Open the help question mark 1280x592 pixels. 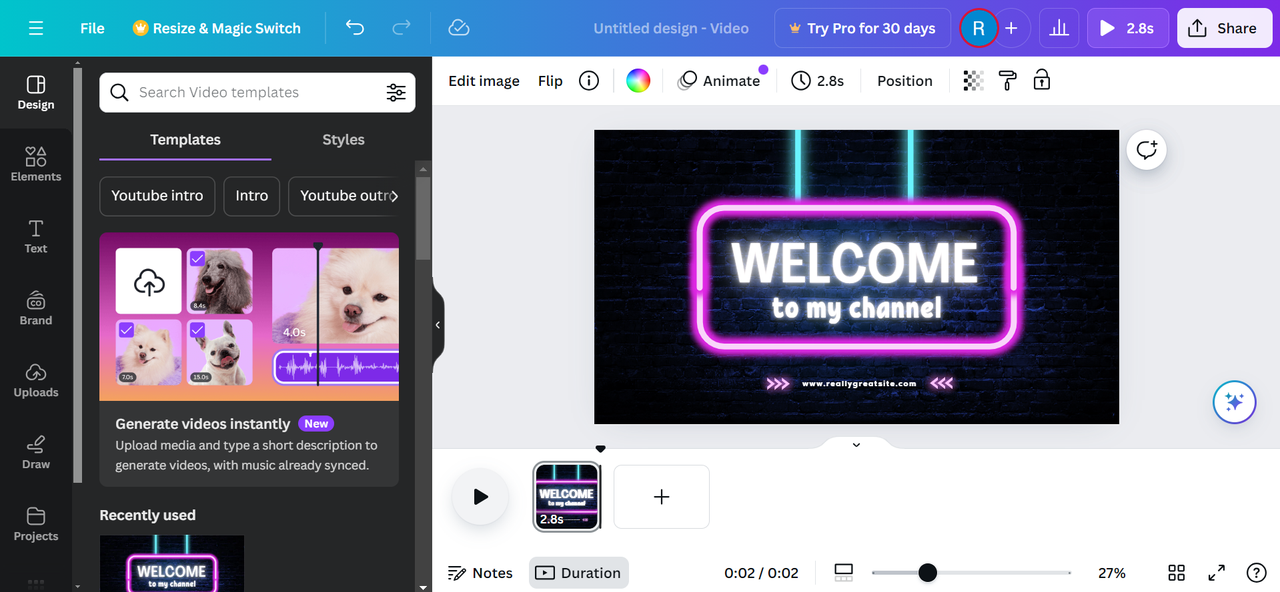[x=1256, y=573]
